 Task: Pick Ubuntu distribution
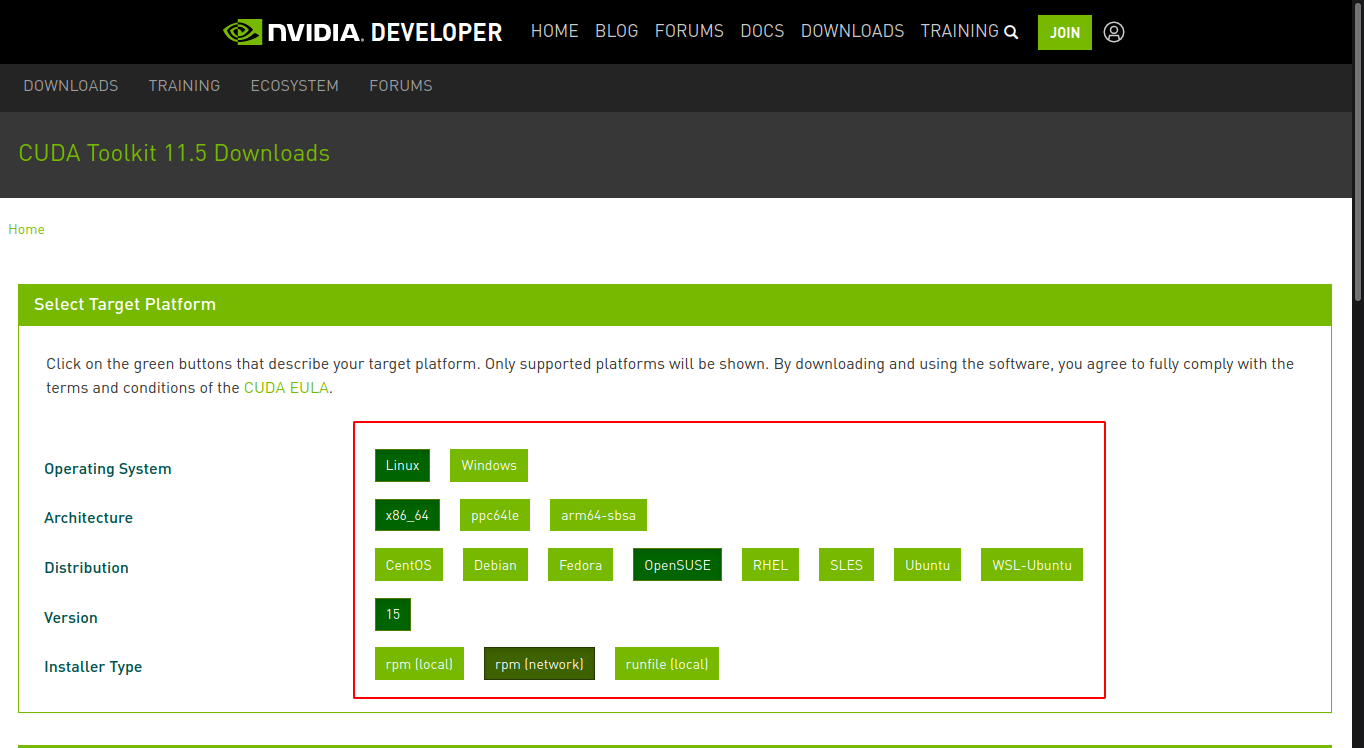(927, 565)
